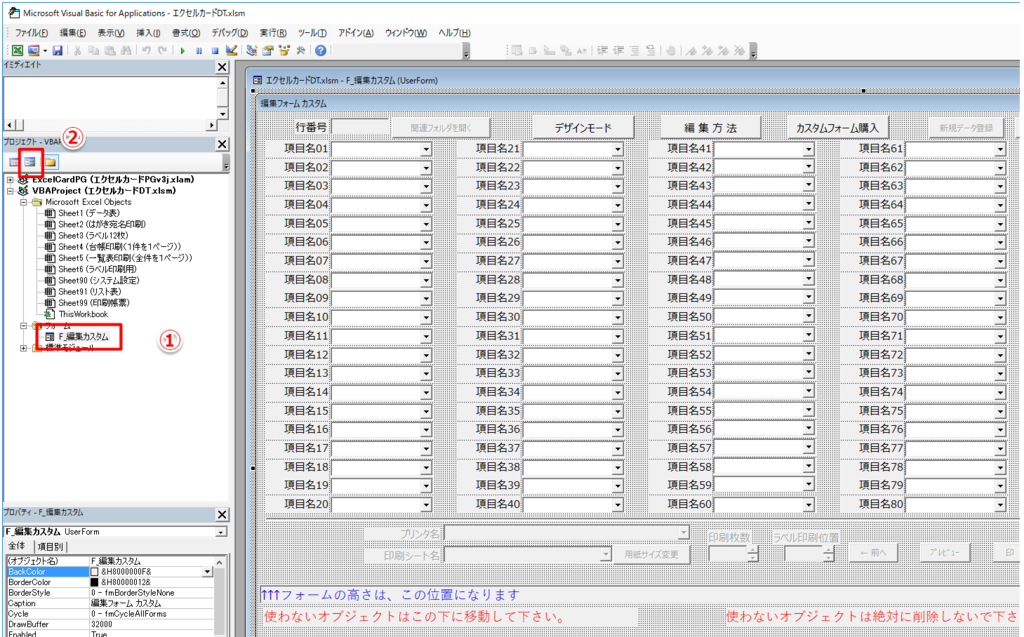
Task: Open Object Browser toolbar icon
Action: click(284, 50)
